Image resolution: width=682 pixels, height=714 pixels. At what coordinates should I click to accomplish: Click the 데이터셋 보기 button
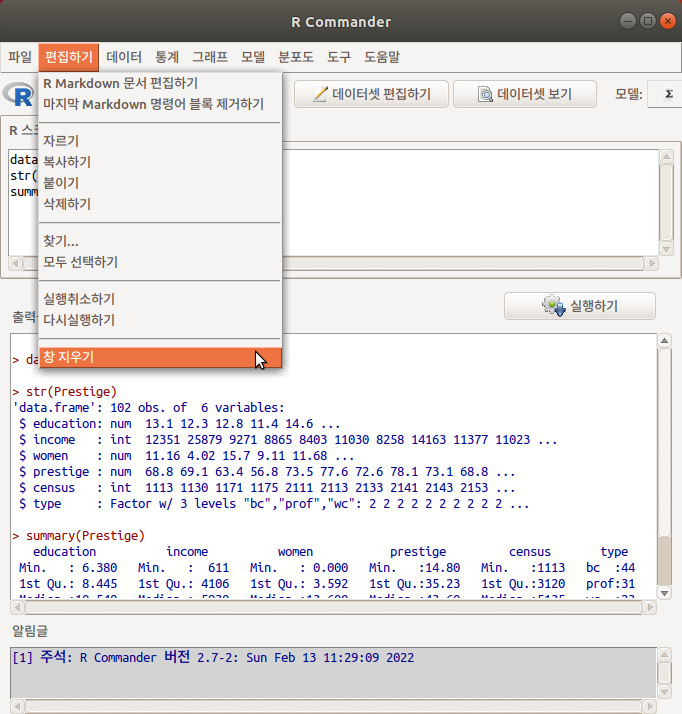click(524, 94)
